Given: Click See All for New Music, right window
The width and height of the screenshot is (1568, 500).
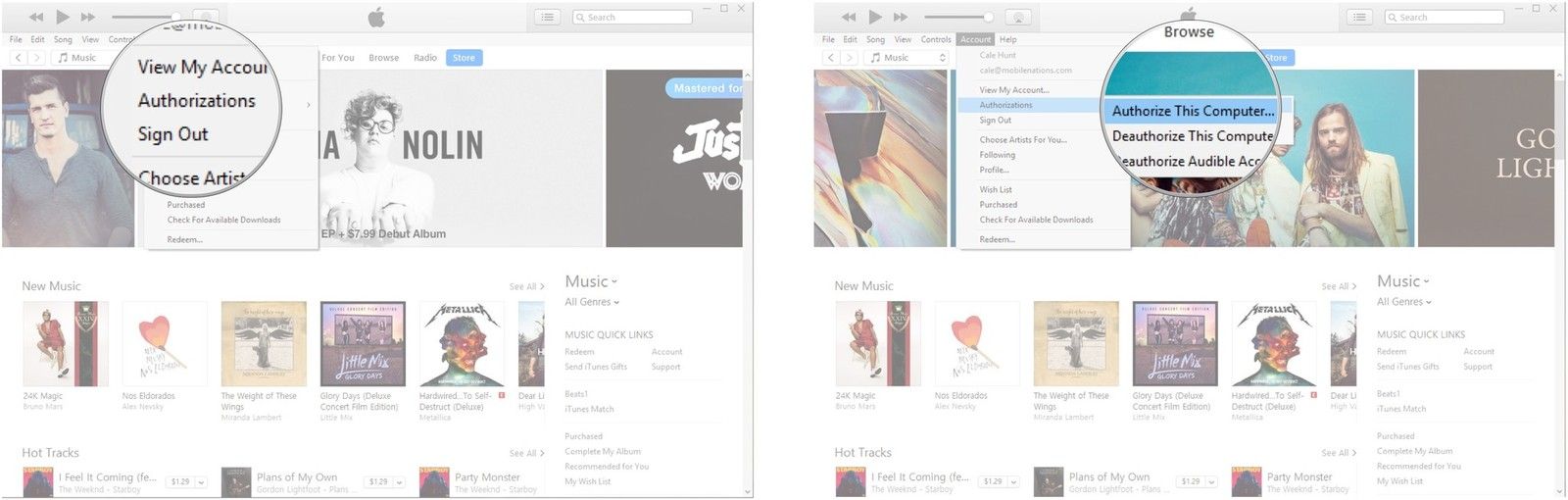Looking at the screenshot, I should [1339, 286].
